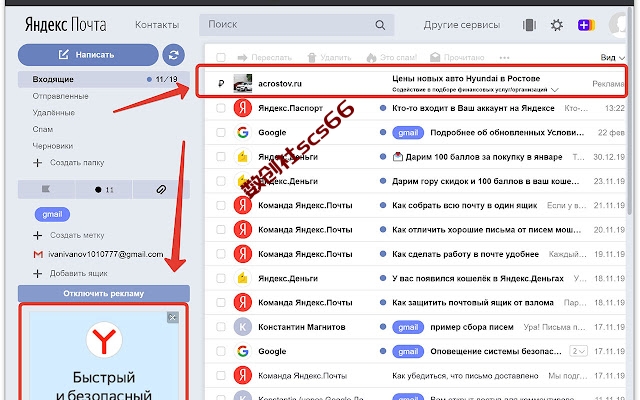Open Другие сервисы menu
The width and height of the screenshot is (640, 400).
pos(462,25)
